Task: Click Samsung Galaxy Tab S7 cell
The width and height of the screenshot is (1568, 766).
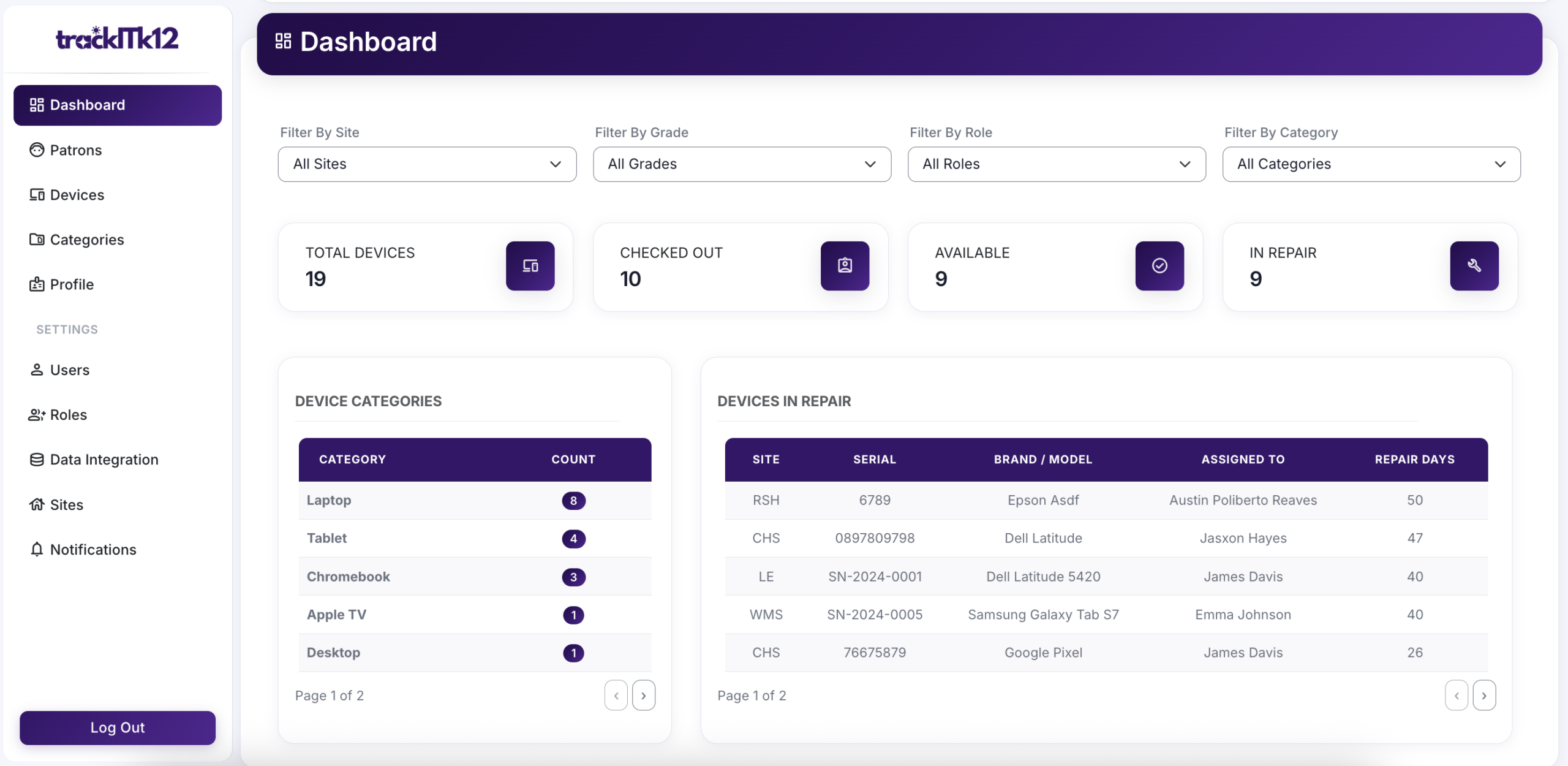Action: (1043, 615)
